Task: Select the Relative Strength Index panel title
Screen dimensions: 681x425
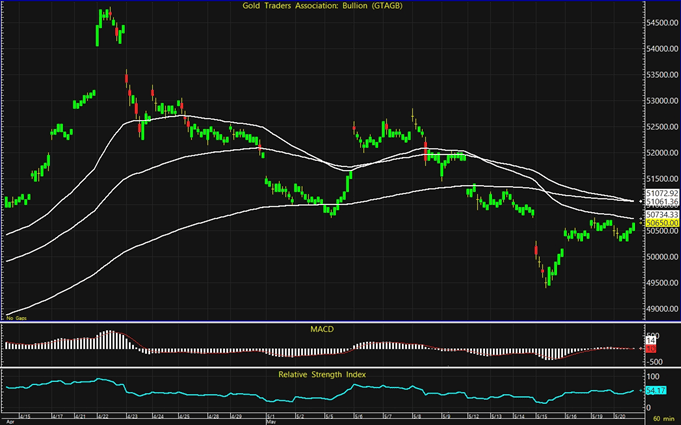Action: (320, 374)
